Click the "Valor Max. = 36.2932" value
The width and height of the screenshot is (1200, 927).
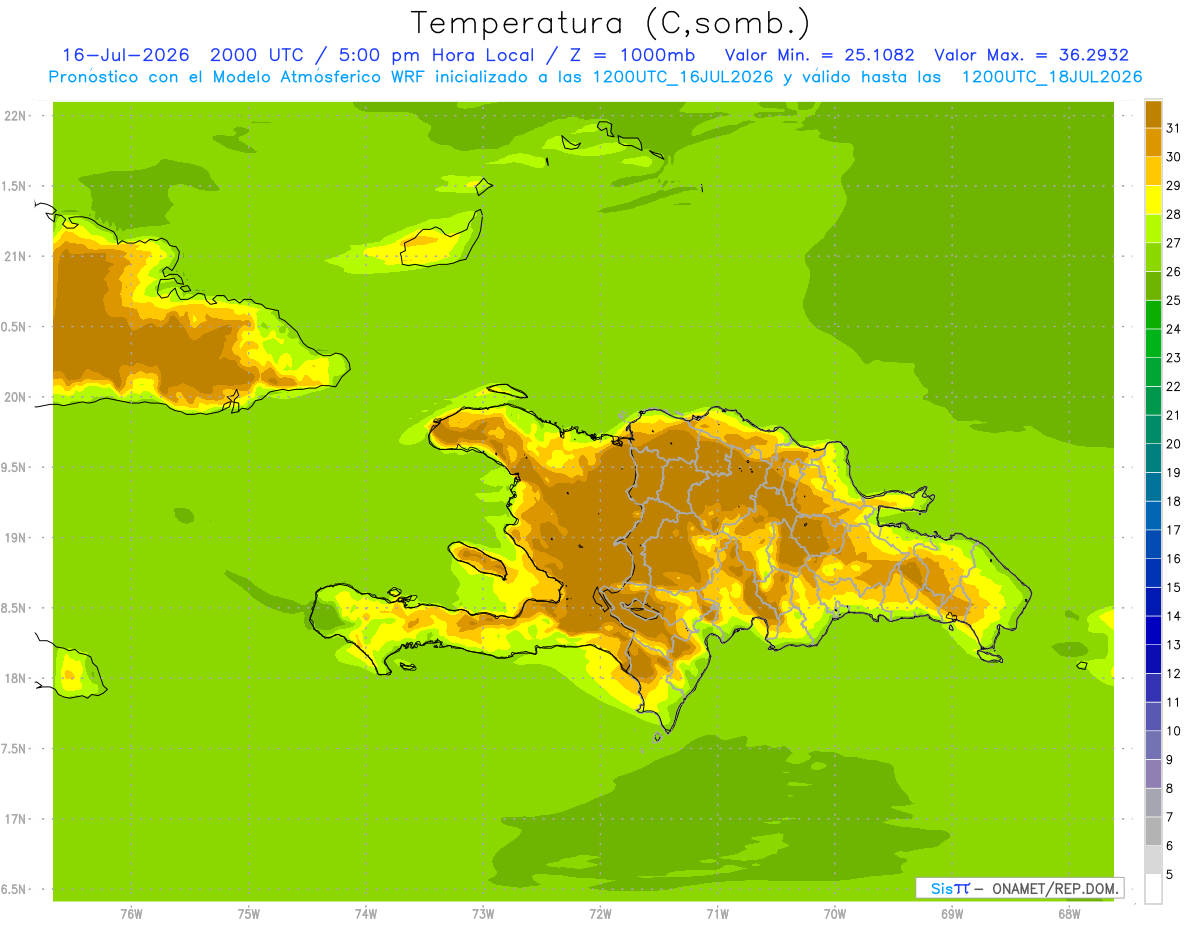[1031, 55]
